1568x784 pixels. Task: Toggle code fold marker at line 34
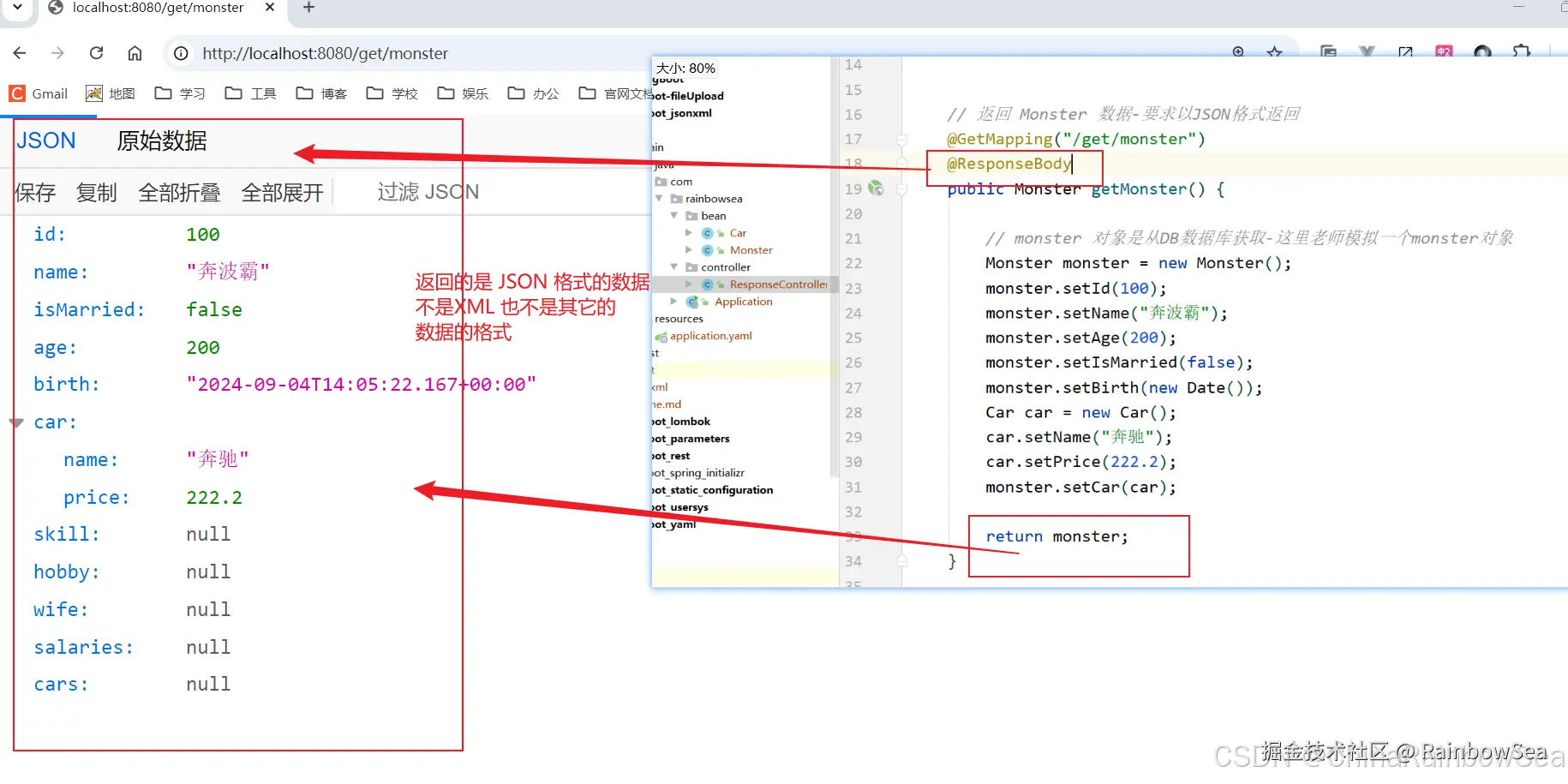[x=902, y=561]
